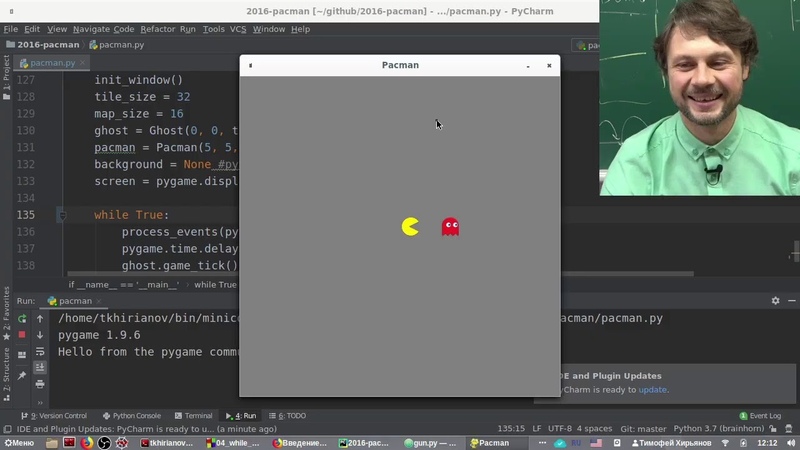Open OBS Studio icon in taskbar
Viewport: 800px width, 450px height.
tap(104, 443)
